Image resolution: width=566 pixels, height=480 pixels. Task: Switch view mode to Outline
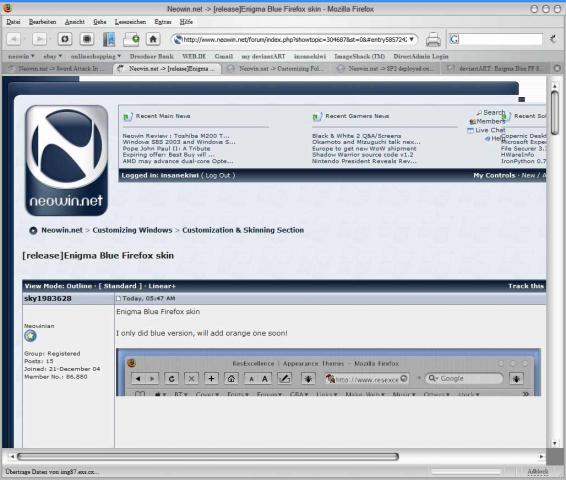[79, 286]
